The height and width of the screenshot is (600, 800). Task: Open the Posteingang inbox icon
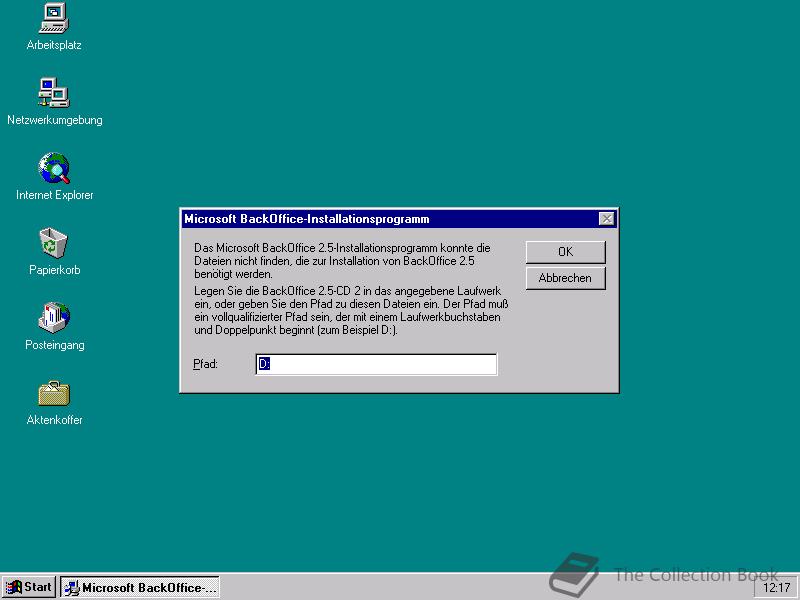point(54,317)
